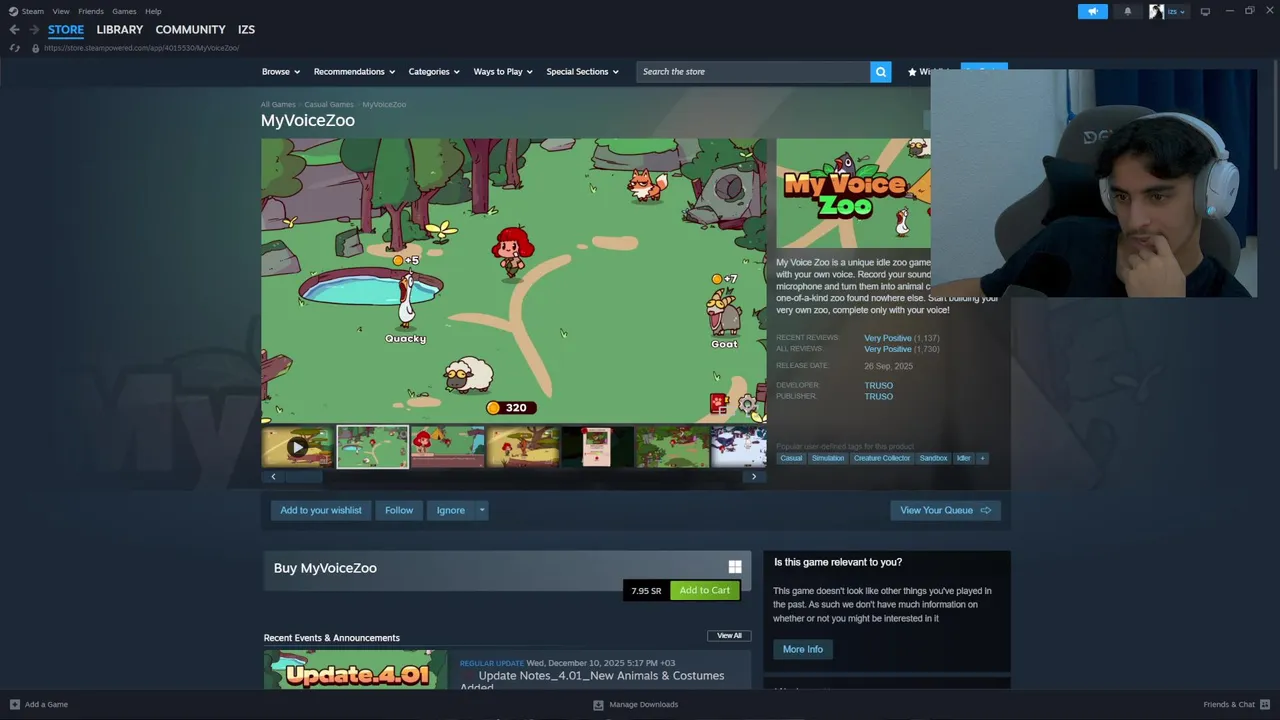Click View Your Queue button
The height and width of the screenshot is (720, 1280).
click(945, 510)
